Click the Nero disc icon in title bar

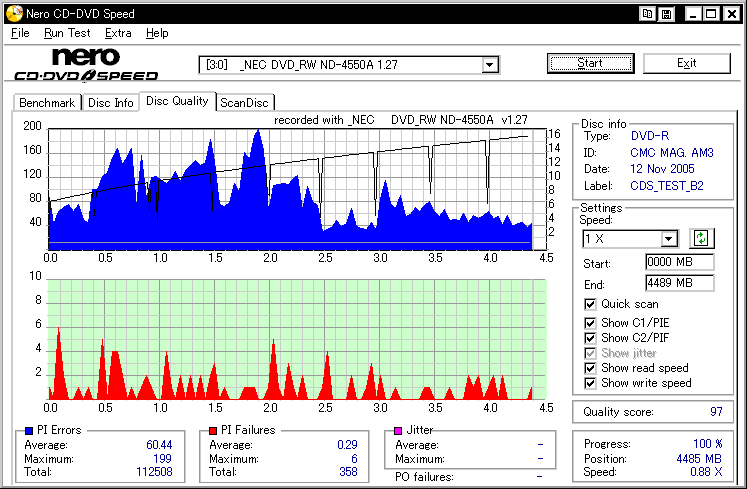pos(14,13)
